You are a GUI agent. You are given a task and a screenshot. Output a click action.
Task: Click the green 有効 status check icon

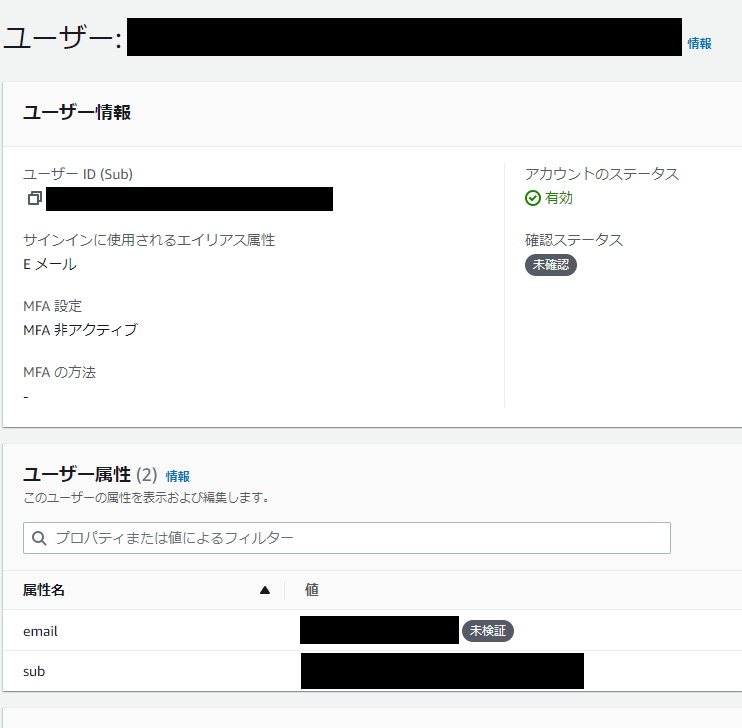(x=533, y=198)
